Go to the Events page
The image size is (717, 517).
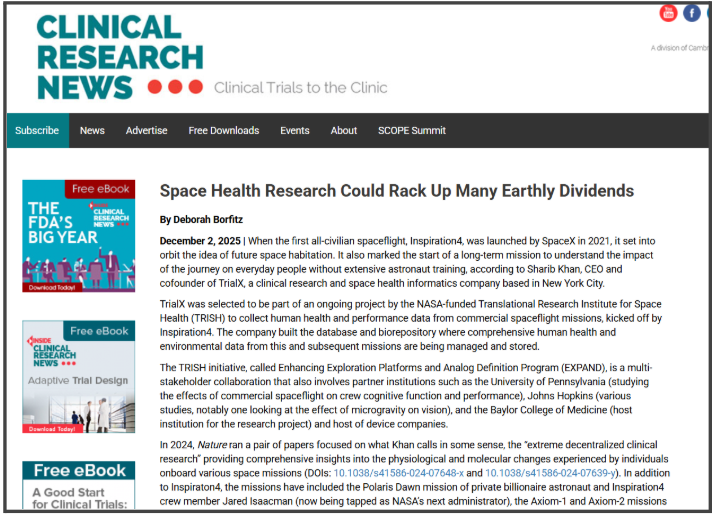tap(295, 130)
